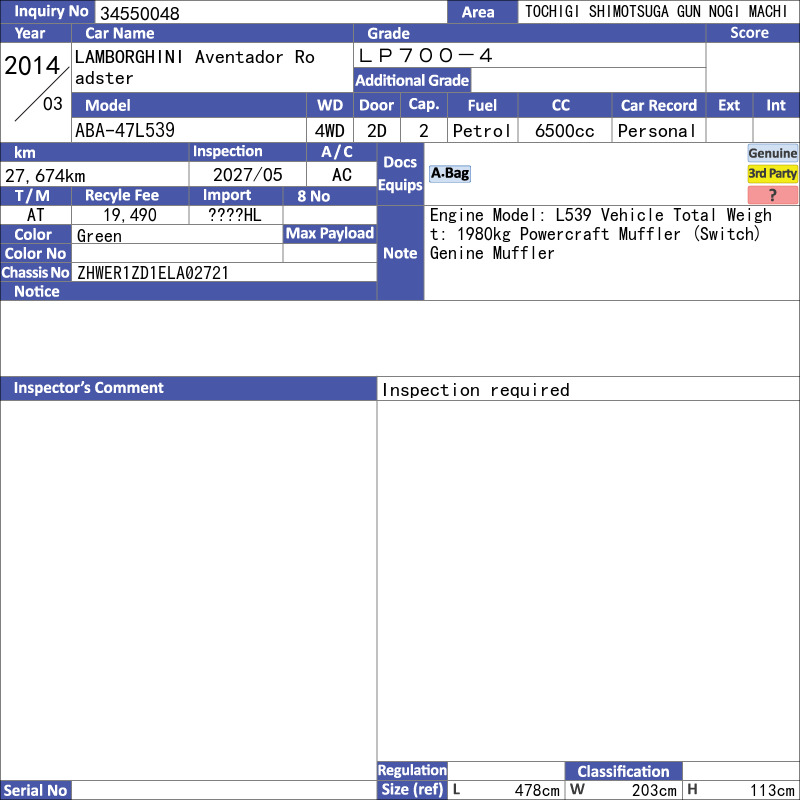Click the Inspection required comment
Viewport: 800px width, 800px height.
[476, 390]
